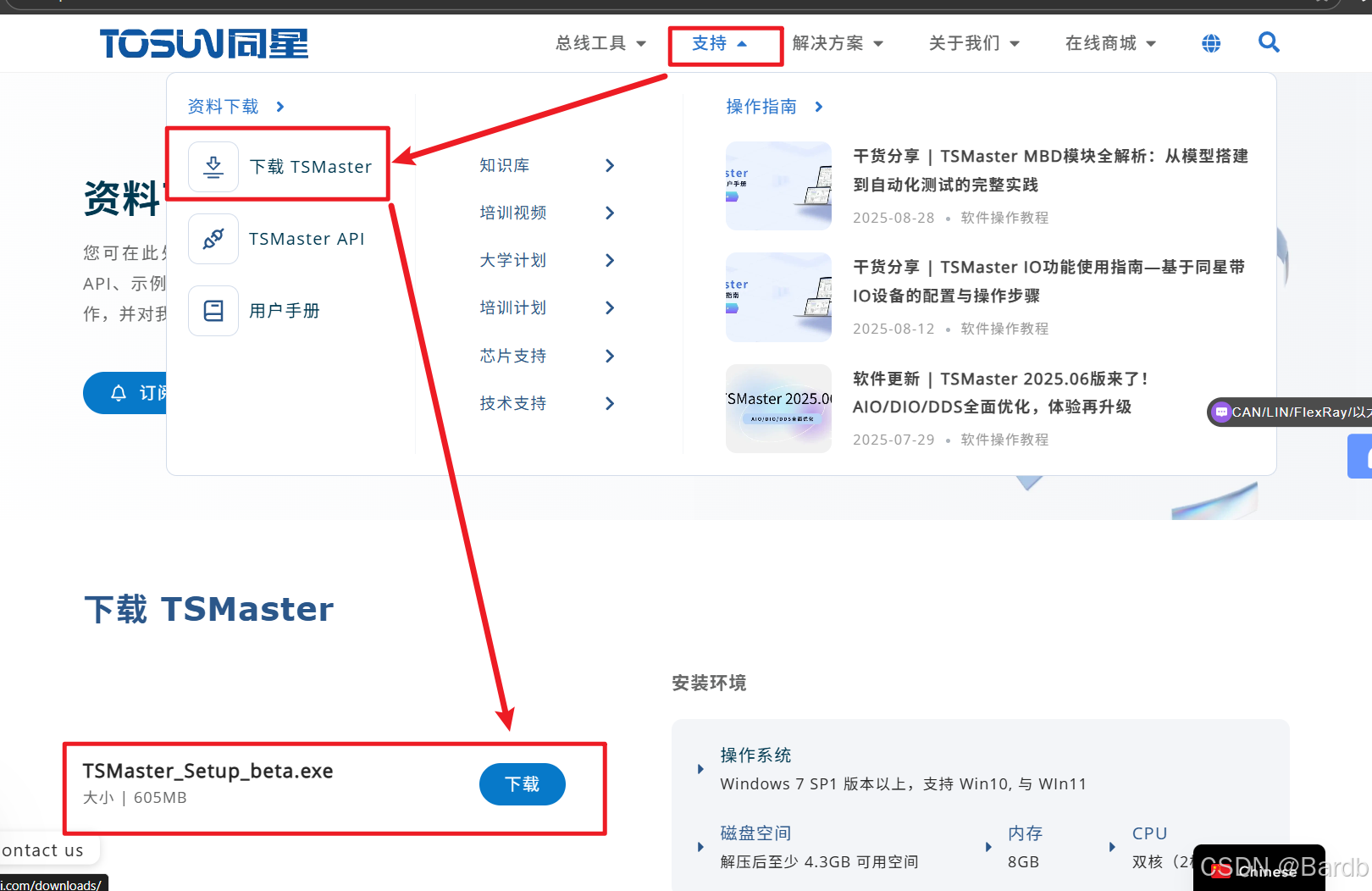The image size is (1372, 891).
Task: Click the chevron next to 知识库
Action: pyautogui.click(x=610, y=165)
